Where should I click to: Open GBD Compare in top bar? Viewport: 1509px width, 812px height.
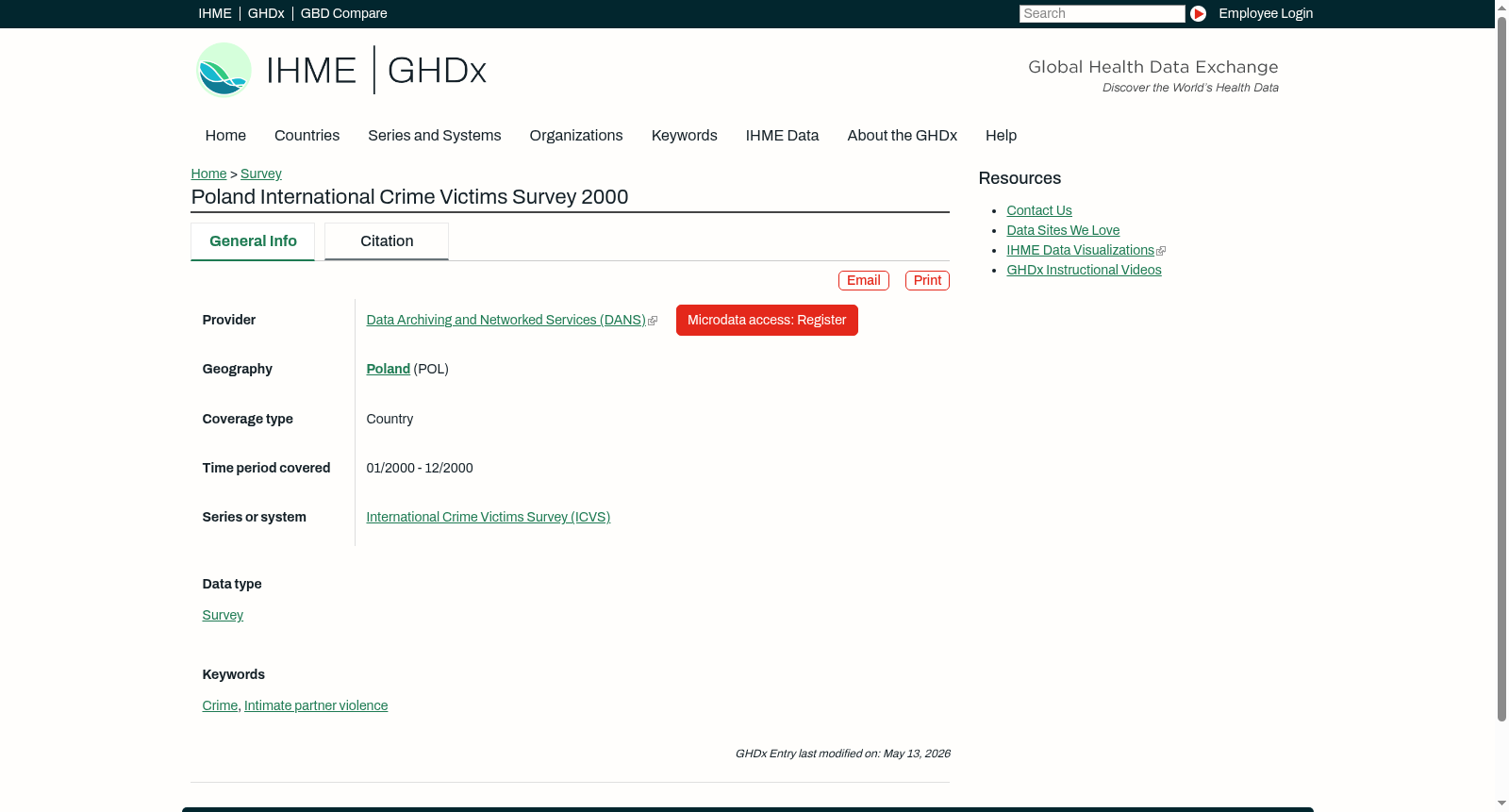pyautogui.click(x=343, y=13)
